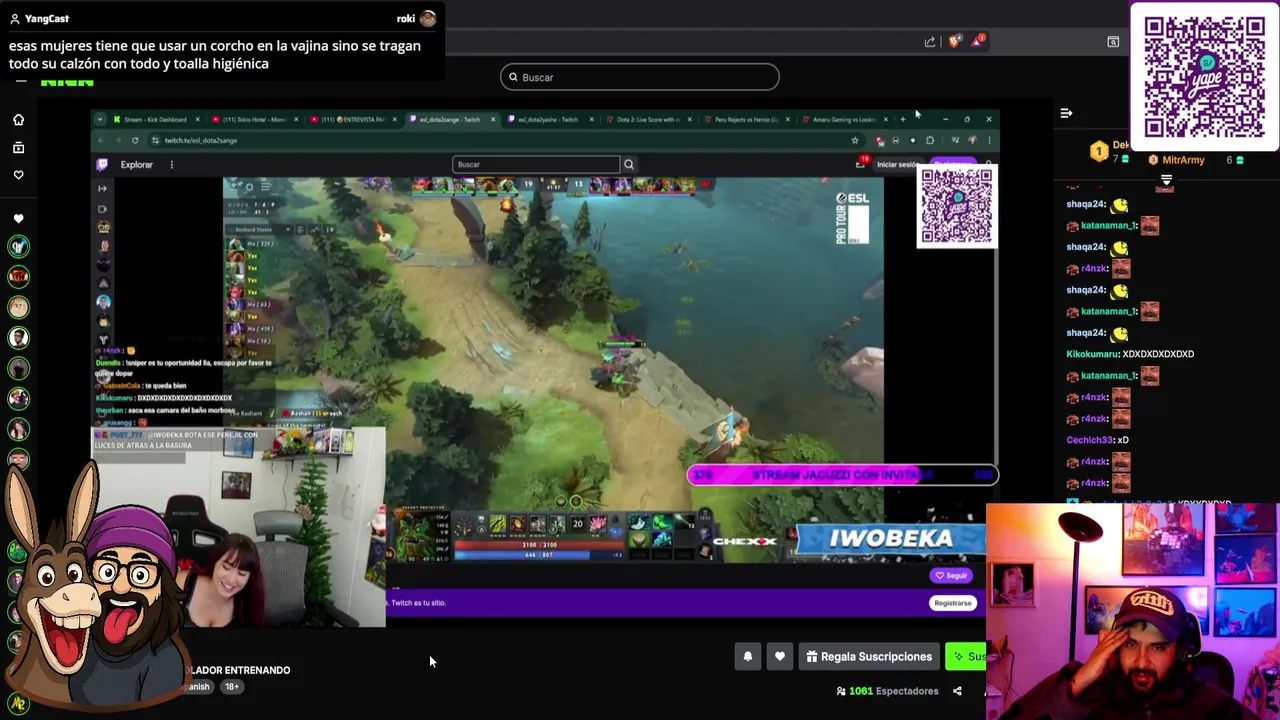Select 'Stream - Kick Dashboard' browser tab
Viewport: 1280px width, 720px height.
point(155,119)
